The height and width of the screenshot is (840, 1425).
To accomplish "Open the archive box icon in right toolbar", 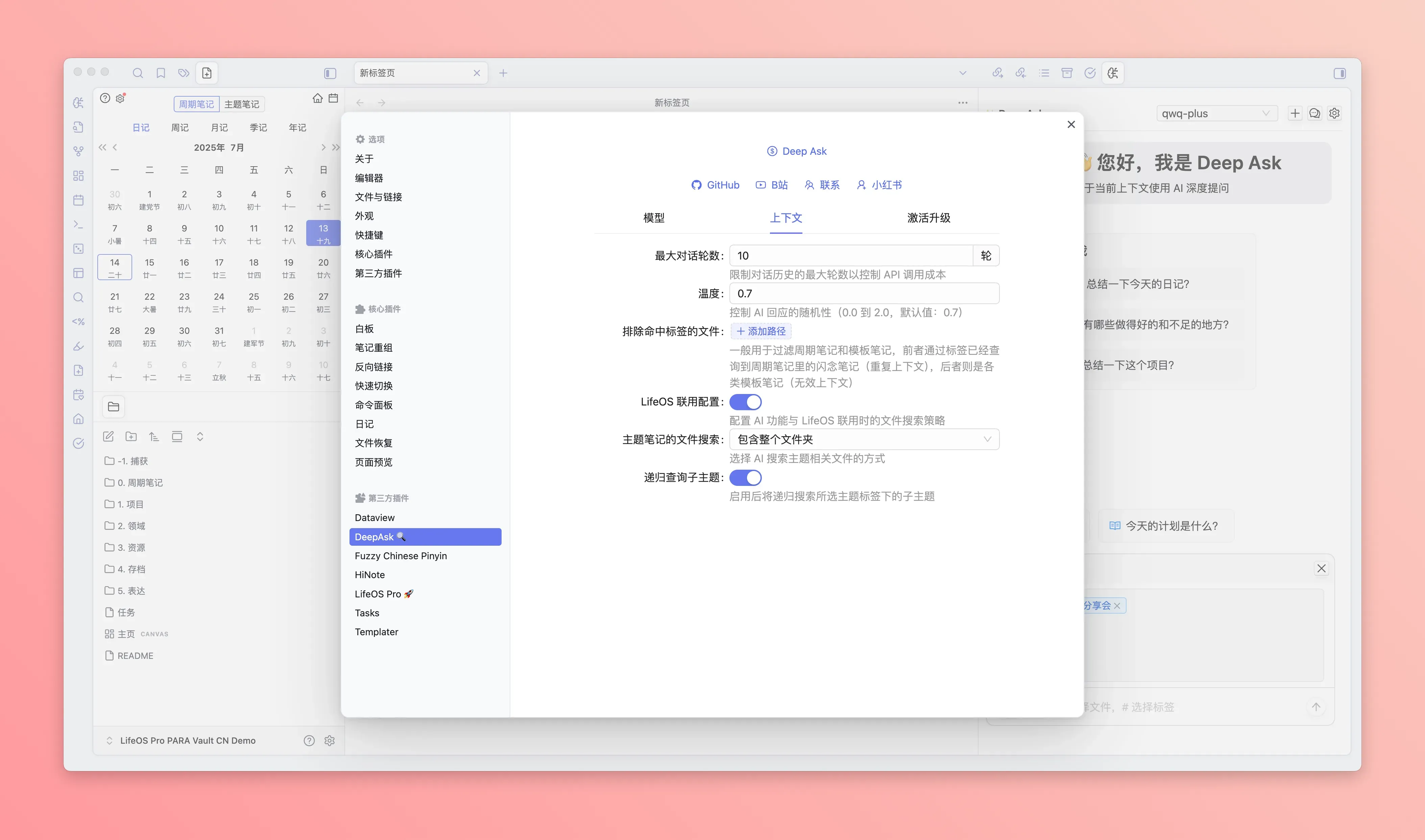I will point(1067,73).
